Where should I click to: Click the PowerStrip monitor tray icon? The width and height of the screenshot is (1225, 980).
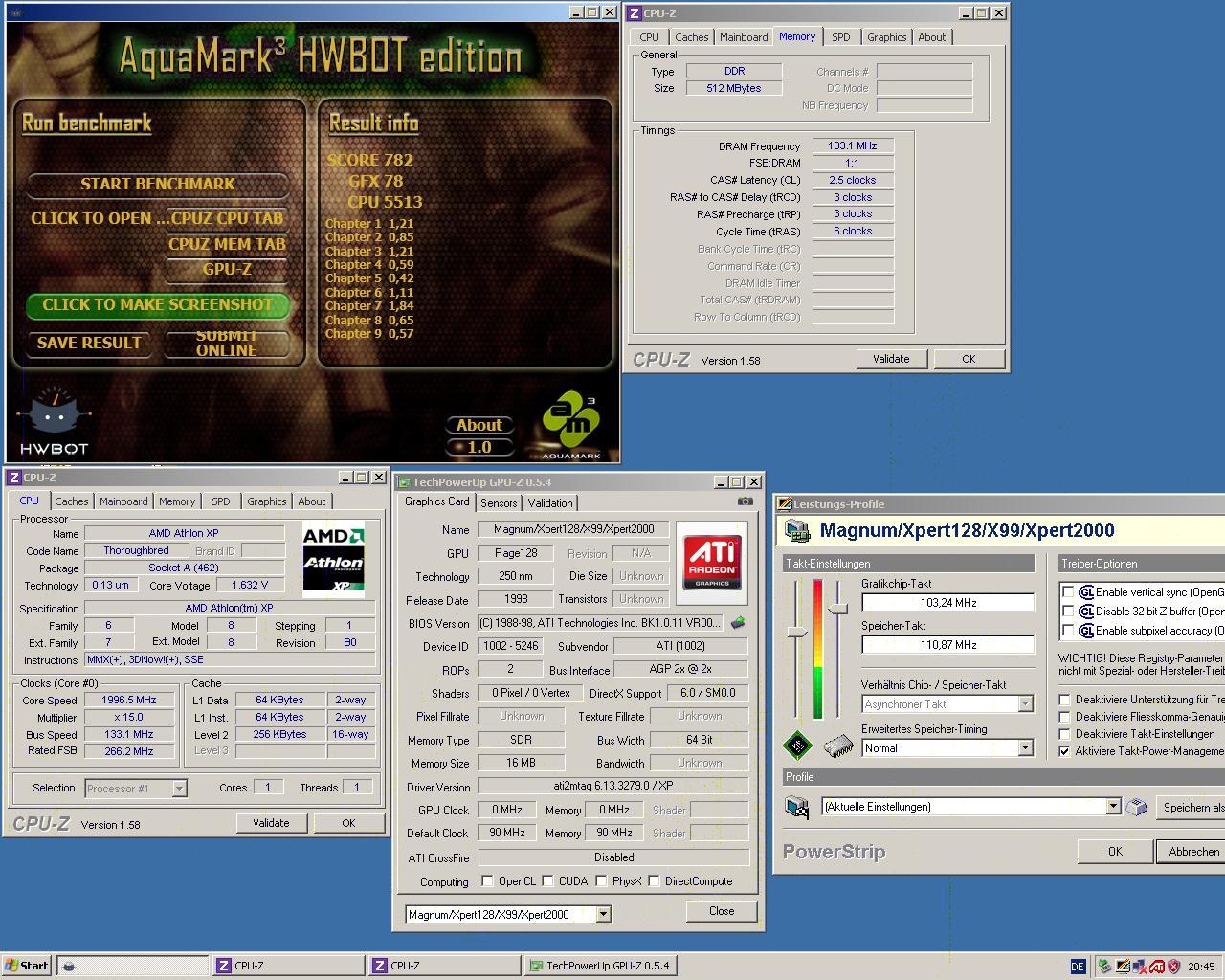(1122, 967)
